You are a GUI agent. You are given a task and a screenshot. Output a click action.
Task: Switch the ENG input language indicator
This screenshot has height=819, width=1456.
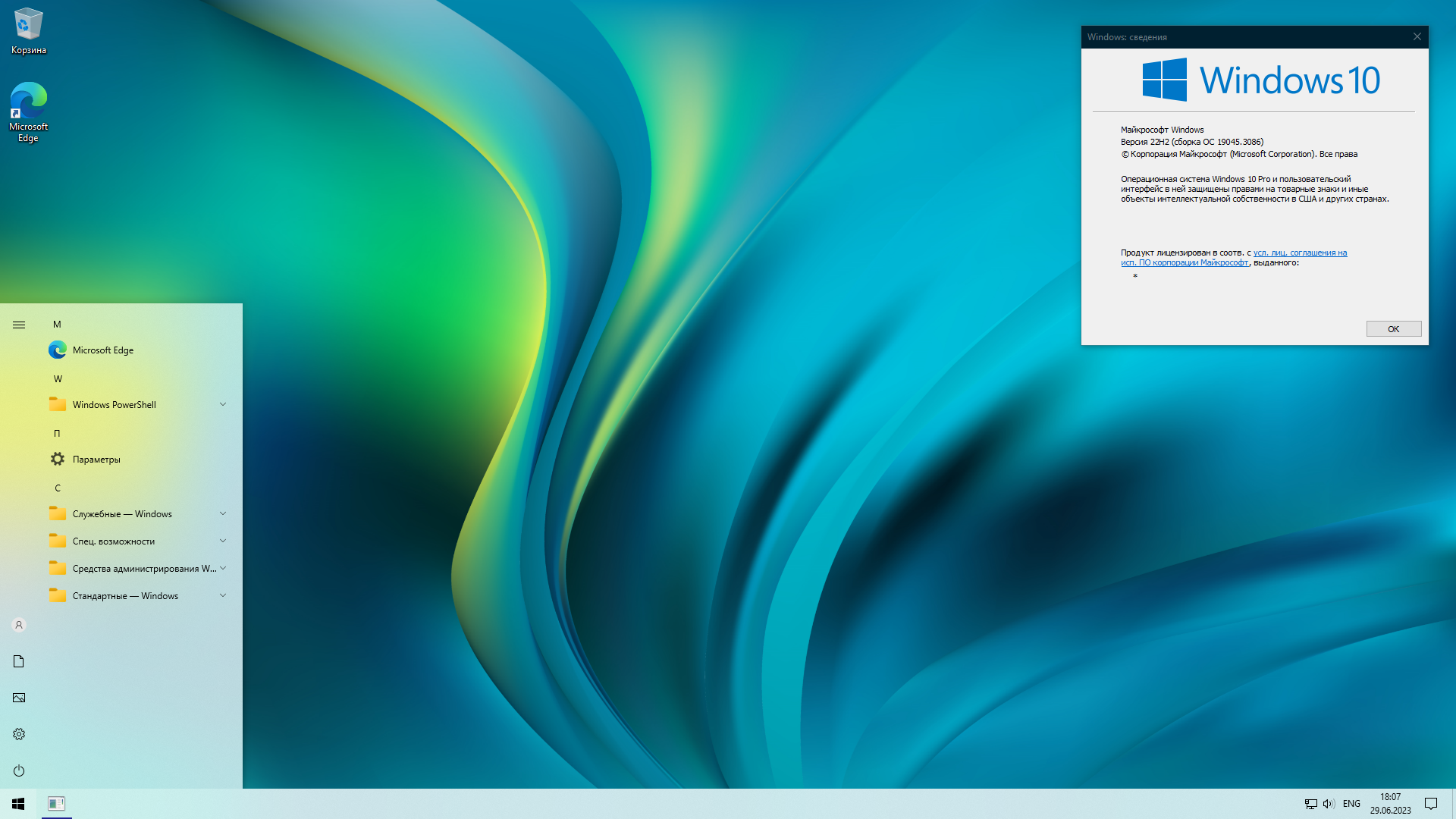pyautogui.click(x=1351, y=804)
